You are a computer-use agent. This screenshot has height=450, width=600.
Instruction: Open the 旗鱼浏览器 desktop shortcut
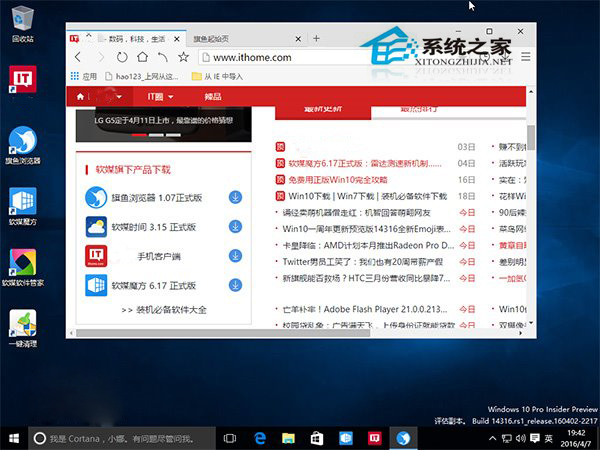[x=23, y=145]
